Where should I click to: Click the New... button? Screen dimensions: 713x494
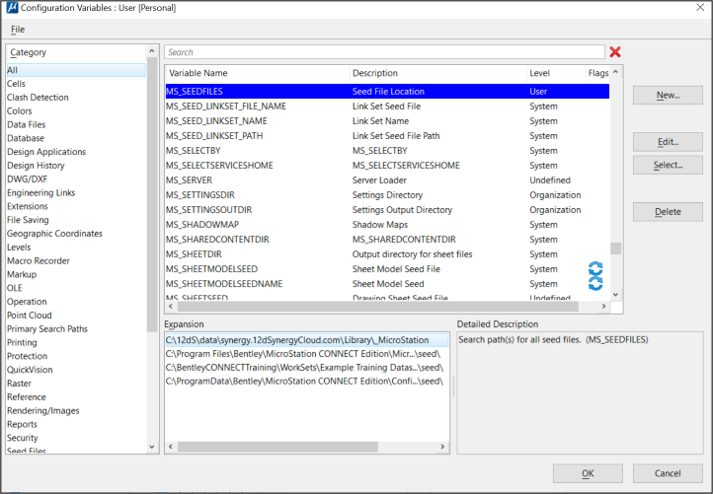tap(667, 95)
